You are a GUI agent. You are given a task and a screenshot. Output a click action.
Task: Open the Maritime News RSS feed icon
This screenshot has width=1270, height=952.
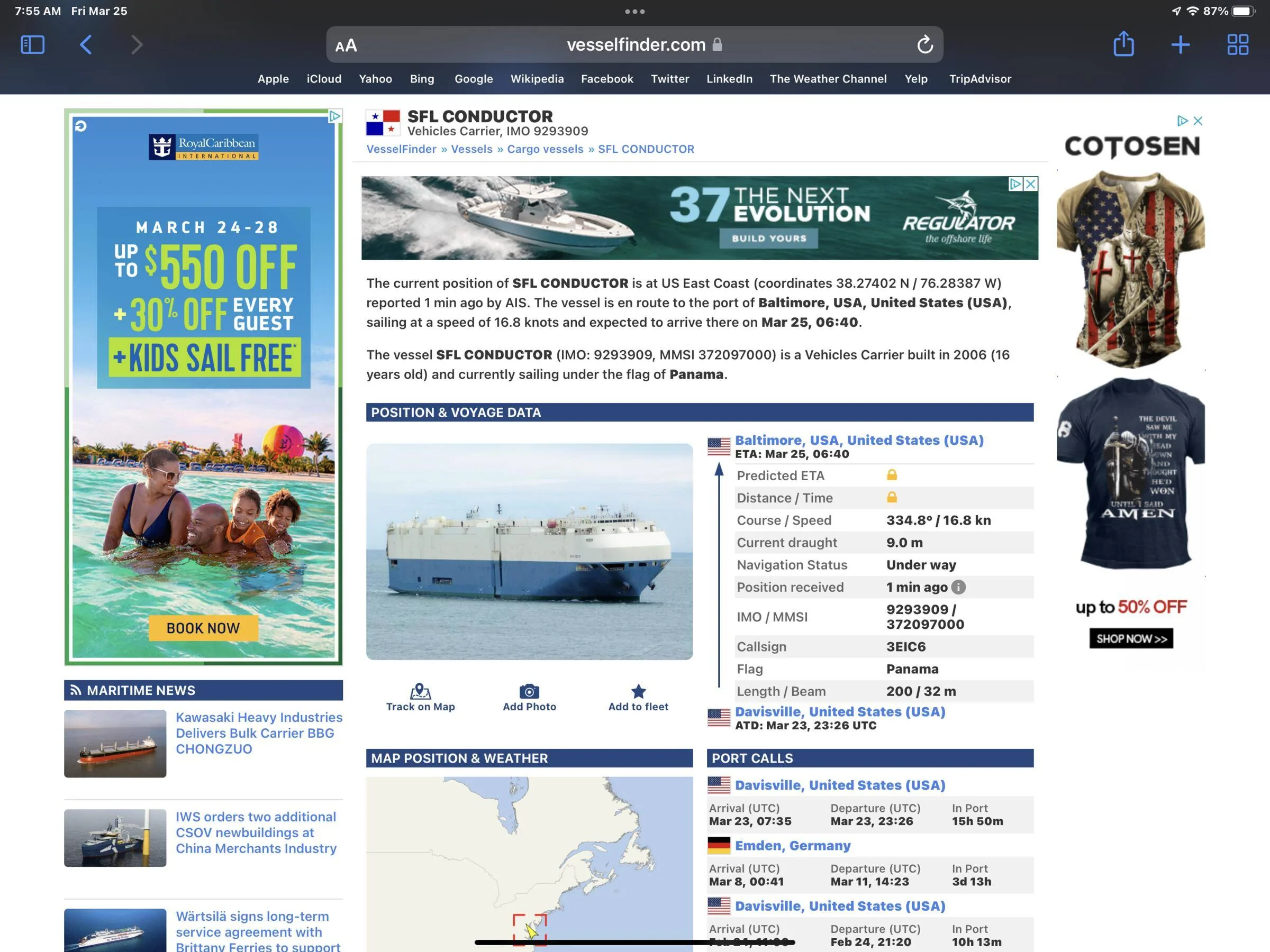click(76, 690)
